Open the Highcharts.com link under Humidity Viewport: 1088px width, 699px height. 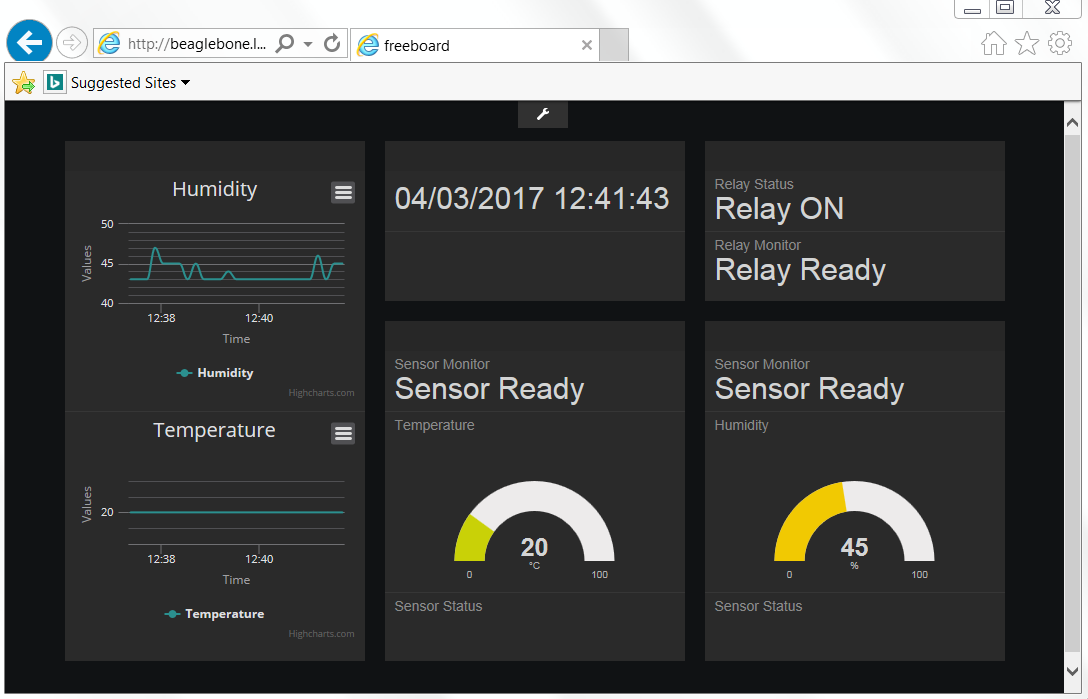[322, 393]
